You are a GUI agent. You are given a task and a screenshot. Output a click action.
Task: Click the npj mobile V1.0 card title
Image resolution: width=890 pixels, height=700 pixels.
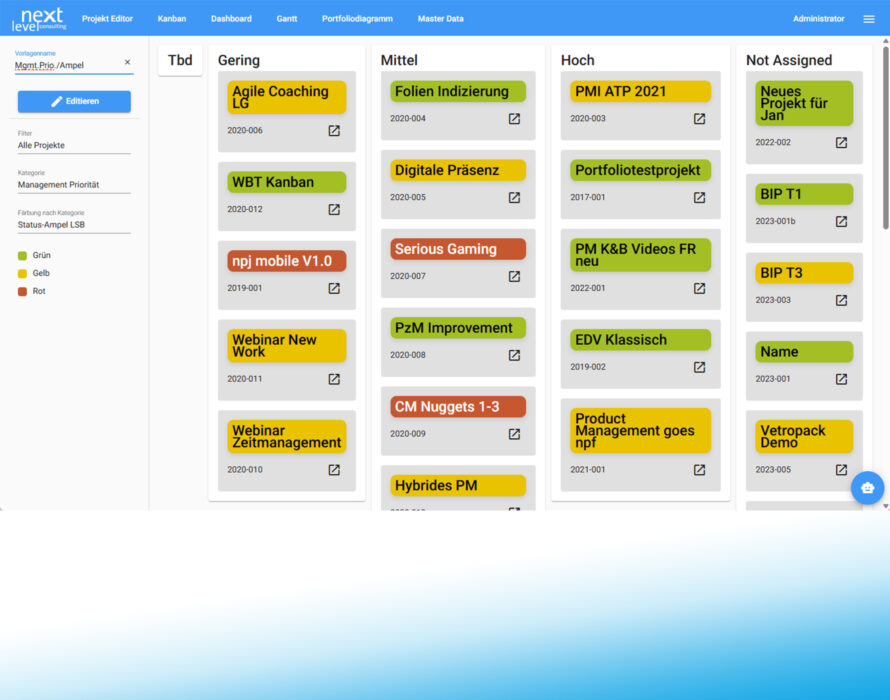click(x=287, y=261)
